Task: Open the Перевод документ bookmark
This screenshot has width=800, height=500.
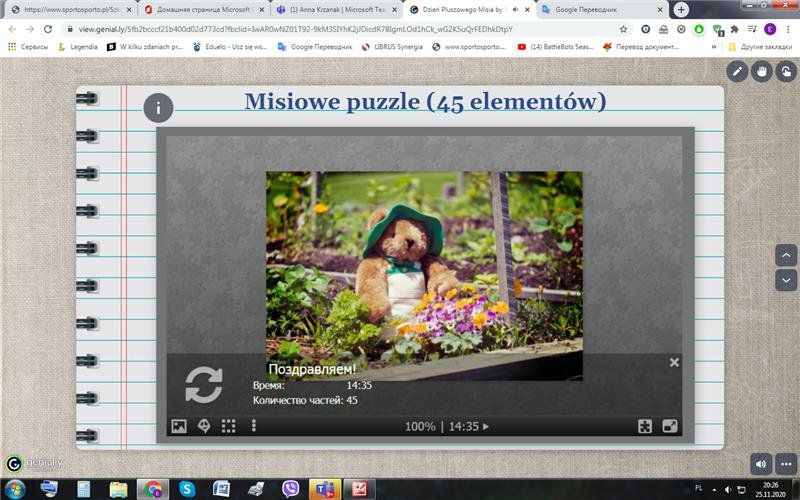Action: point(641,46)
